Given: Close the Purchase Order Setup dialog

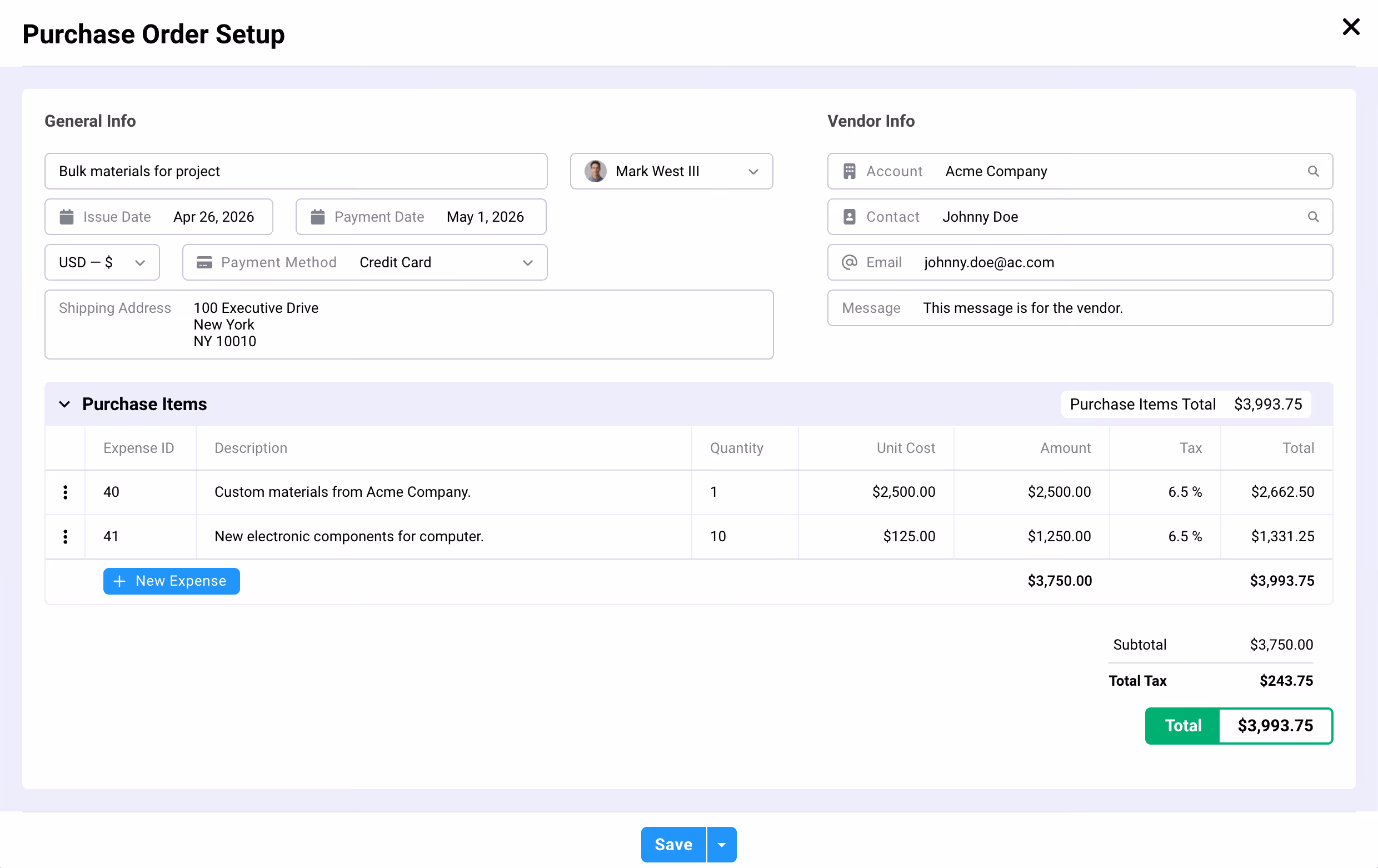Looking at the screenshot, I should pos(1351,27).
